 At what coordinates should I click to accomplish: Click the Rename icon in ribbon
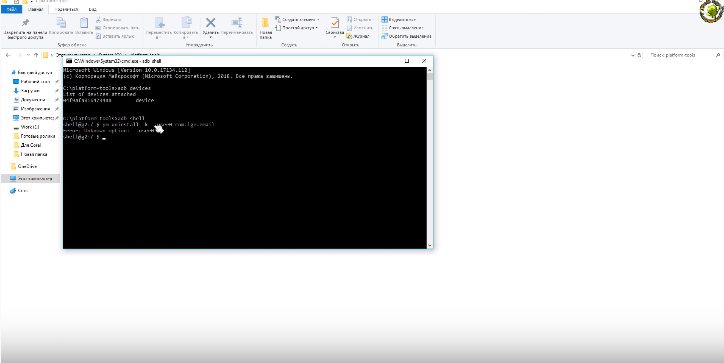coord(236,22)
